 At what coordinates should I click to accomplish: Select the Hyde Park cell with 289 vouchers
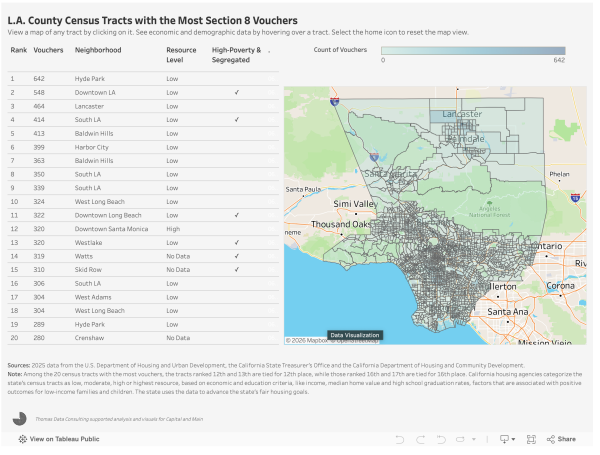[x=90, y=325]
